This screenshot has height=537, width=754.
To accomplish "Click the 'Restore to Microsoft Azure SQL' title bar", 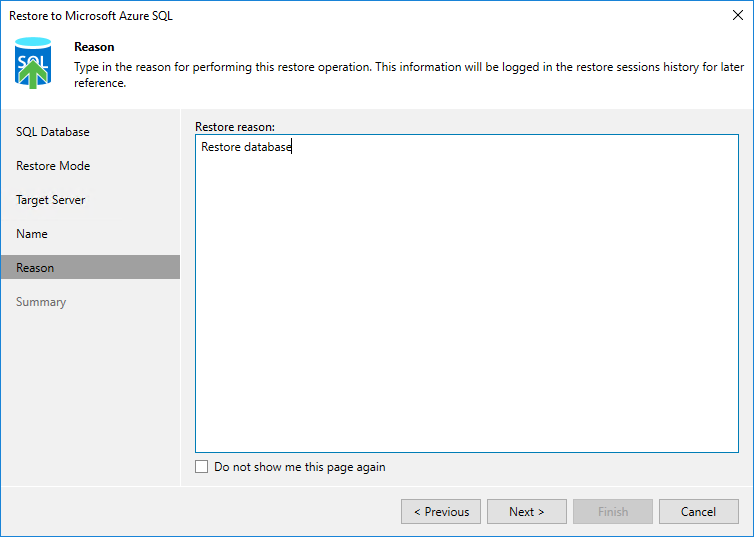I will [84, 16].
